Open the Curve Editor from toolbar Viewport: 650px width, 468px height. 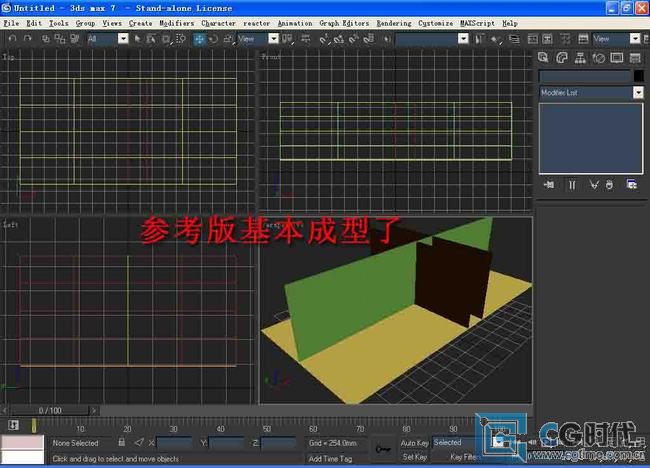click(x=533, y=39)
